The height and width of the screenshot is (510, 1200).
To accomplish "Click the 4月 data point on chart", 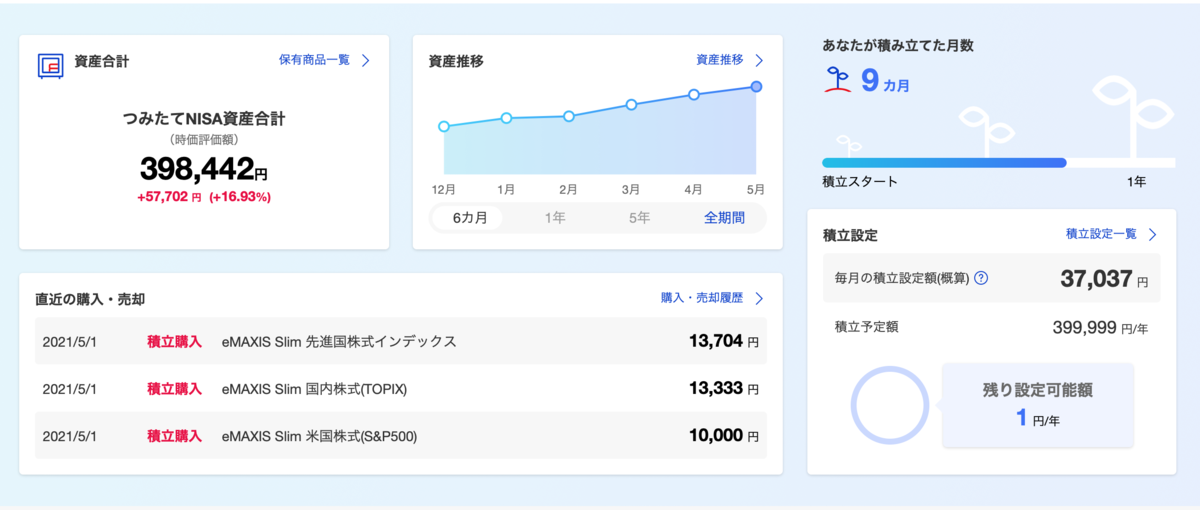I will [x=694, y=95].
